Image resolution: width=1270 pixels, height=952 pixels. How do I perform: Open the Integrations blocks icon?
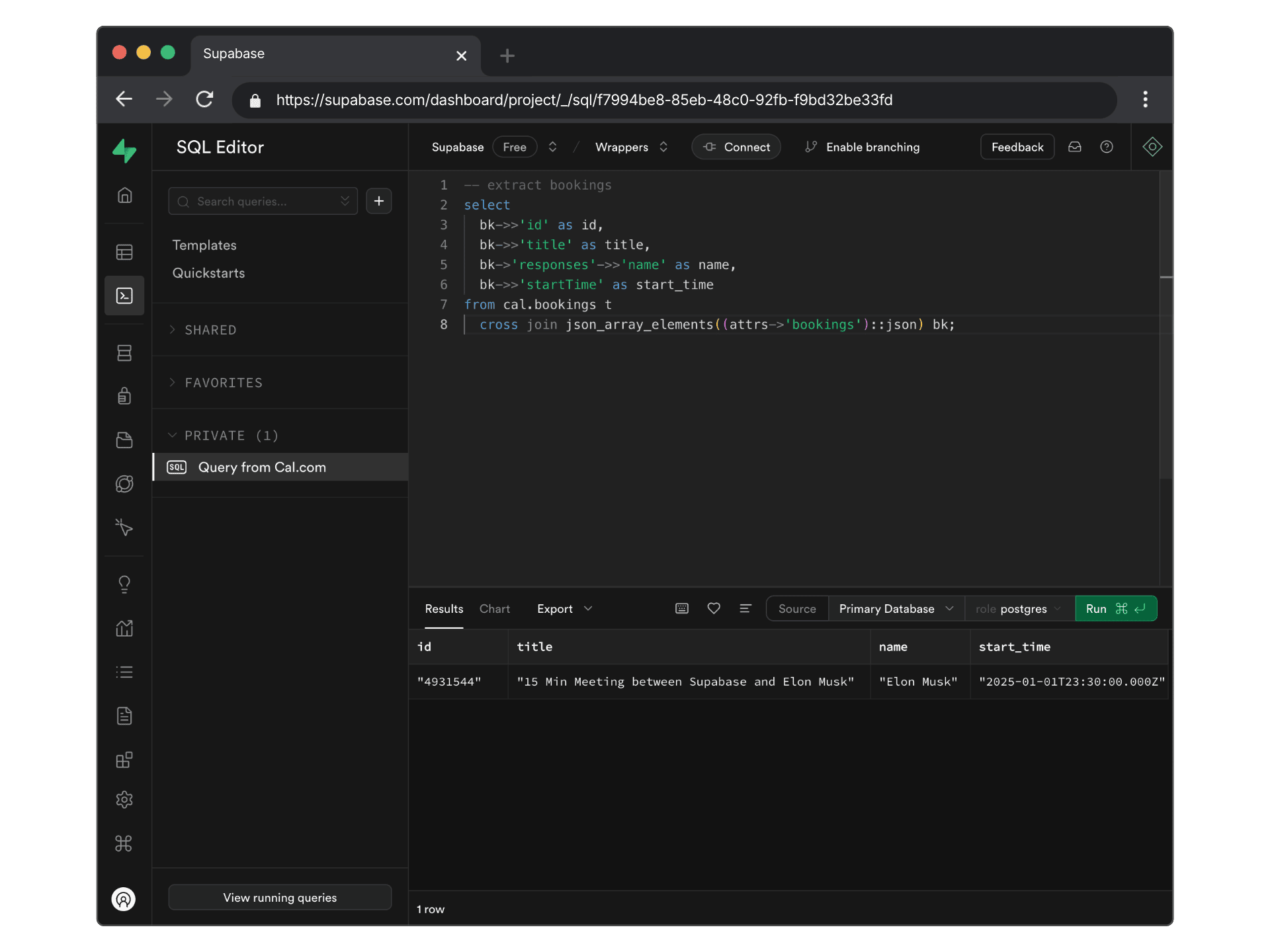pos(124,760)
